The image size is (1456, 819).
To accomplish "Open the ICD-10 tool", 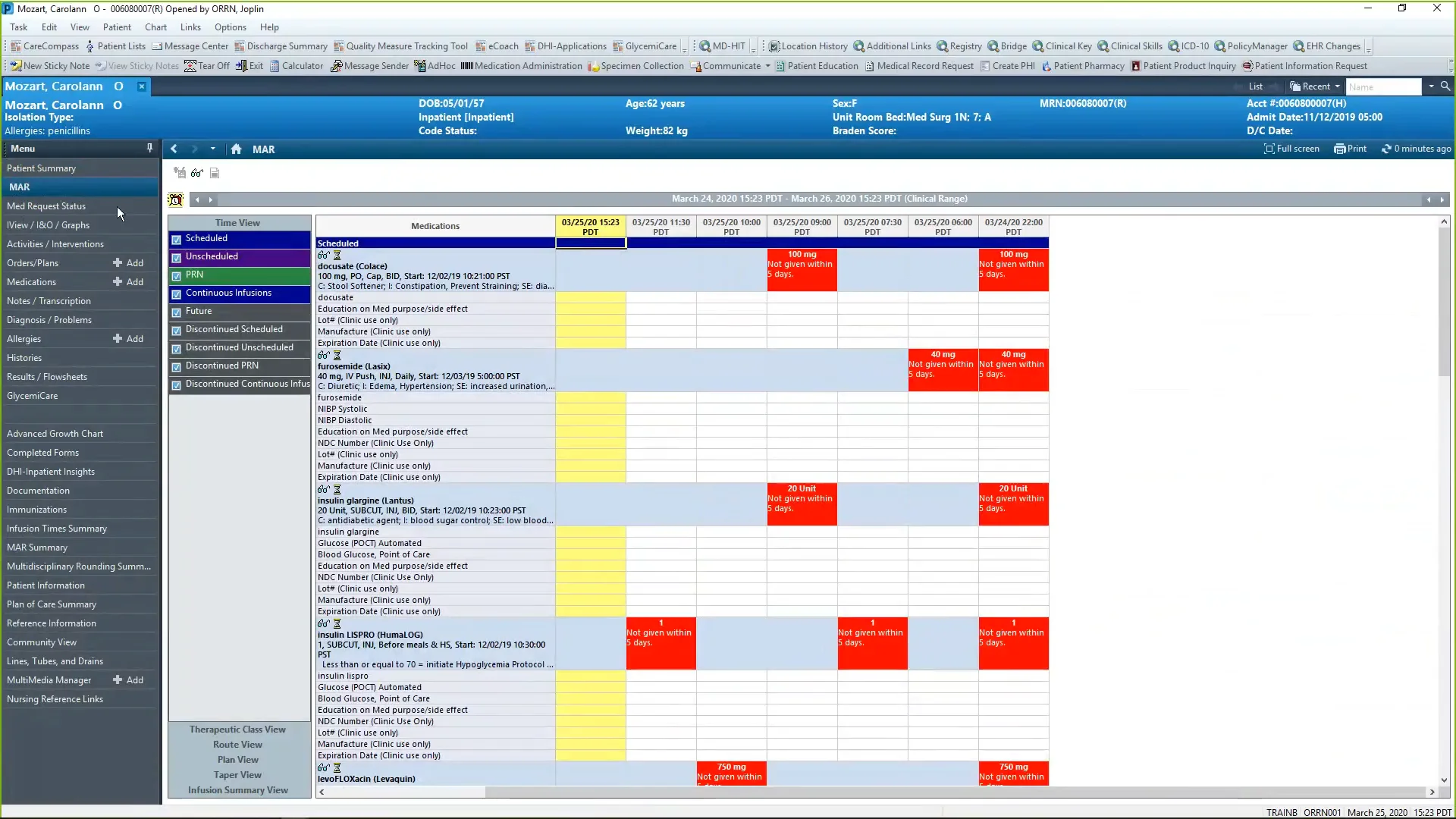I will 1188,46.
